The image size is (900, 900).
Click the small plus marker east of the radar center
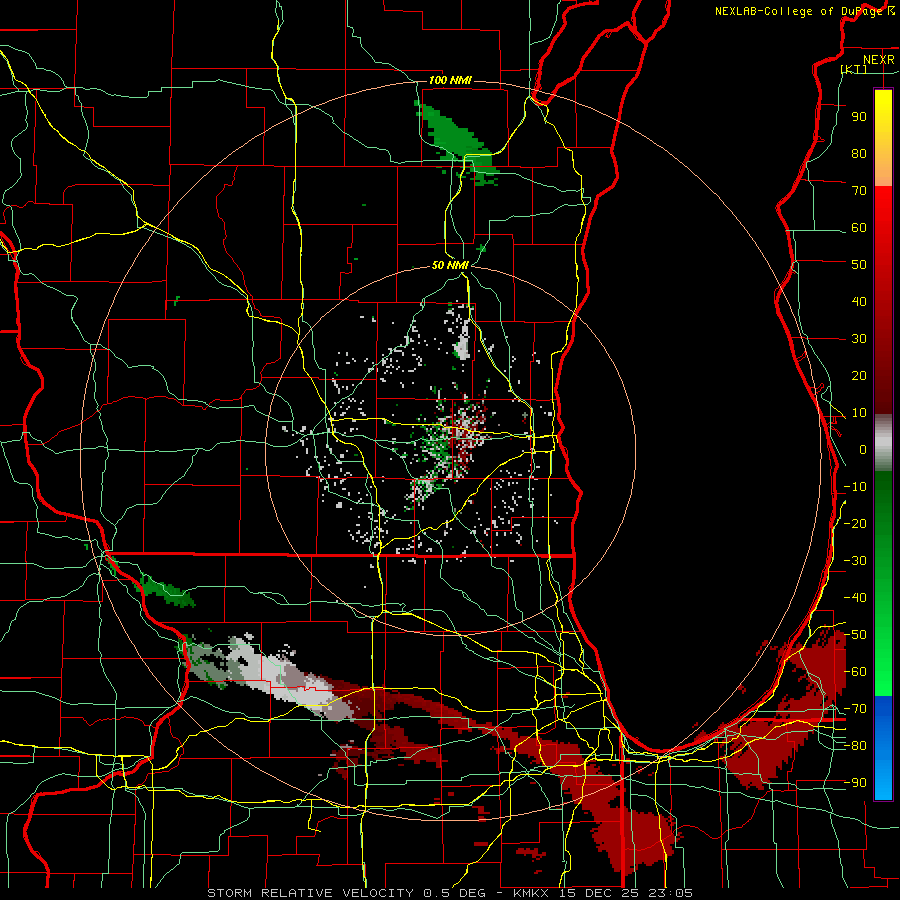pyautogui.click(x=525, y=415)
